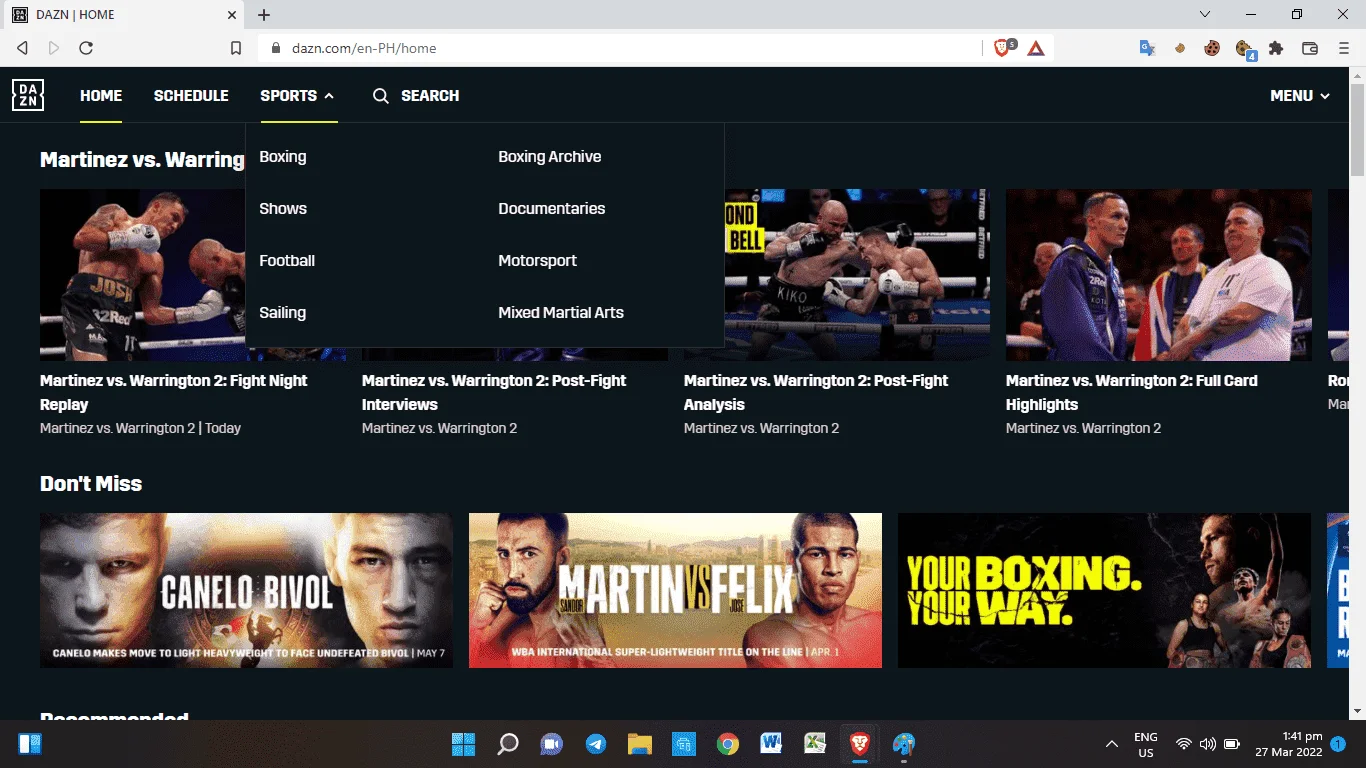Expand the MENU dropdown

coord(1300,96)
